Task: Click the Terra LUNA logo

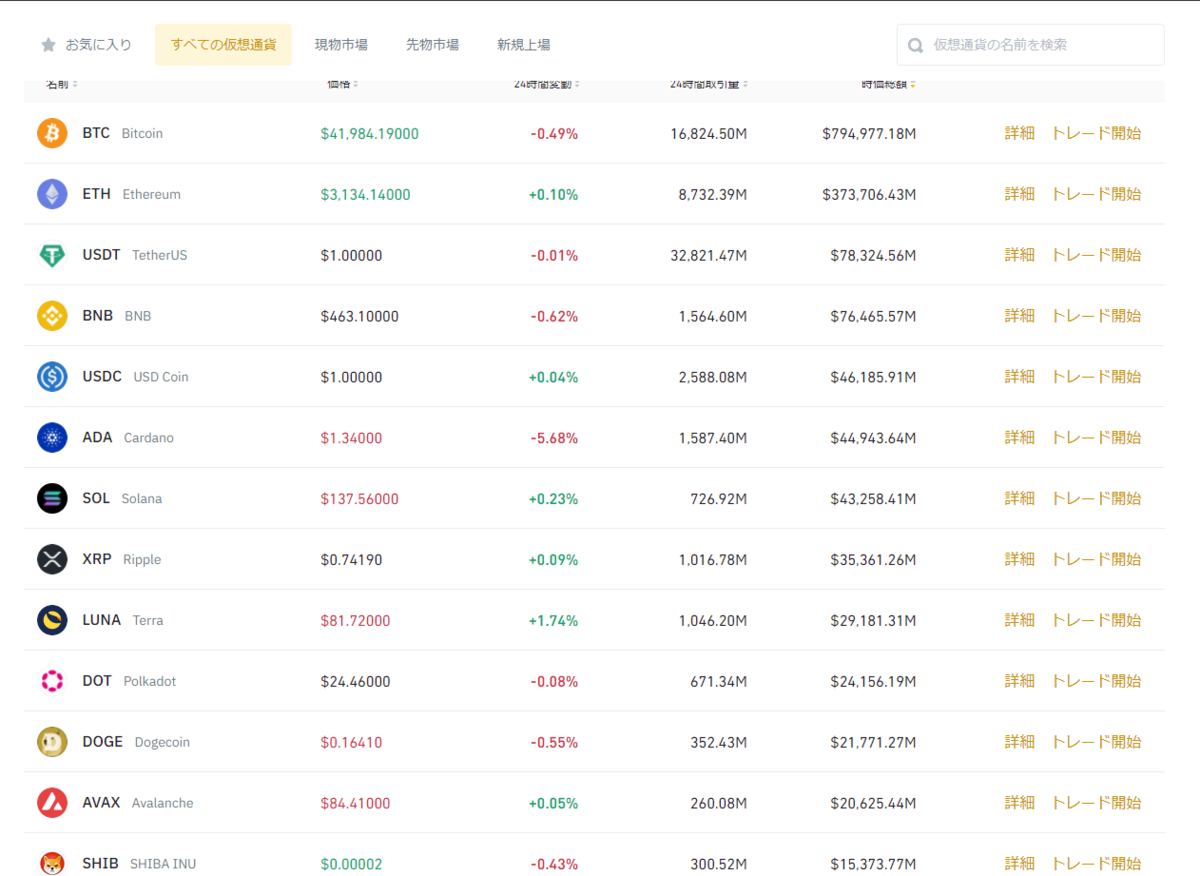Action: [52, 620]
